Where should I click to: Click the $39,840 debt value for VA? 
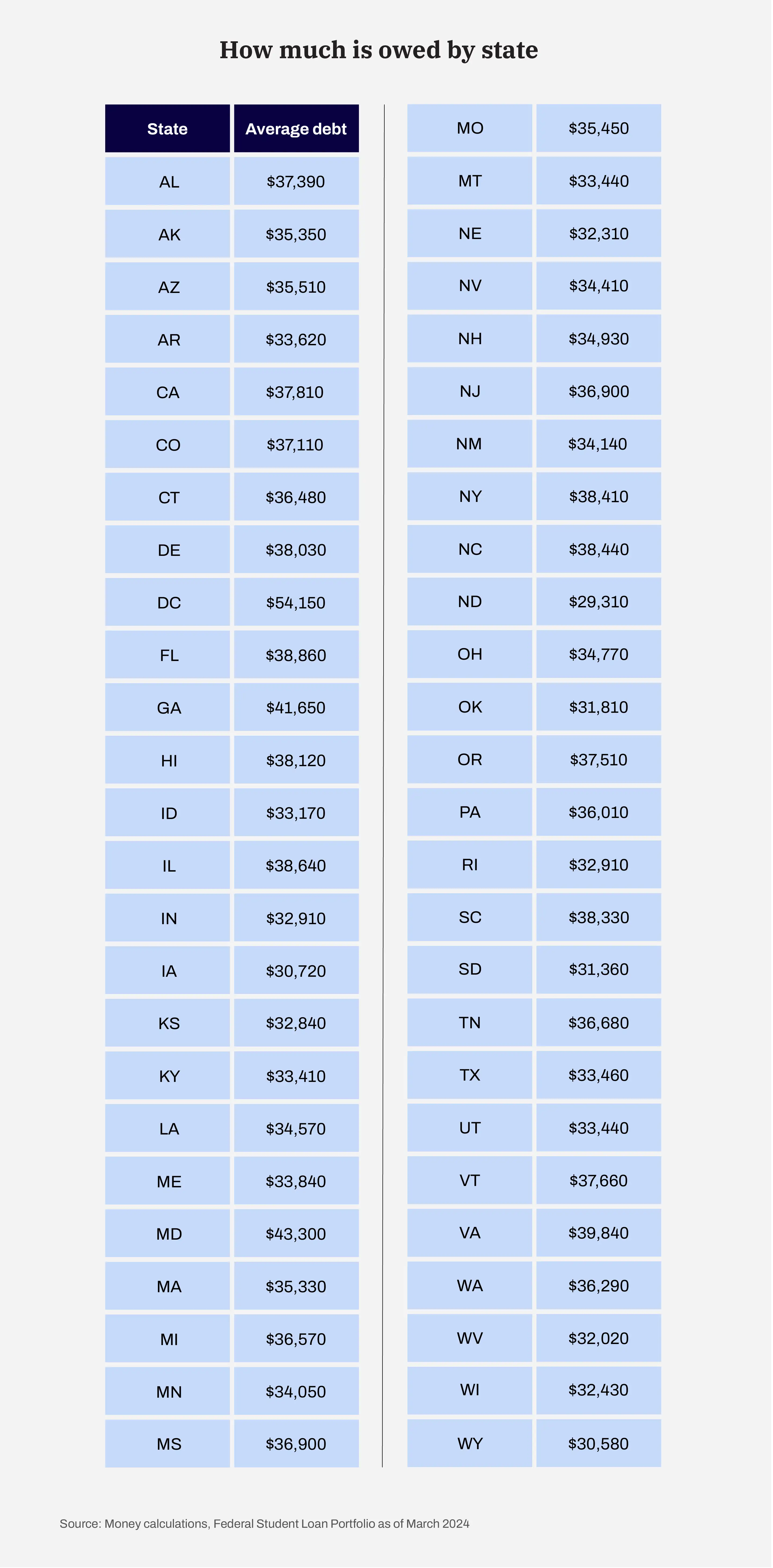pyautogui.click(x=598, y=1233)
